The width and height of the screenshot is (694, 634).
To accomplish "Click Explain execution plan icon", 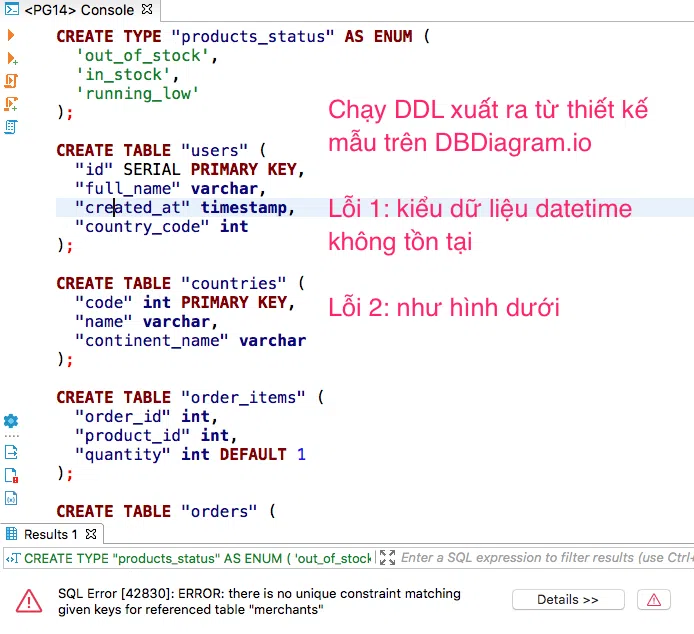I will (x=11, y=127).
